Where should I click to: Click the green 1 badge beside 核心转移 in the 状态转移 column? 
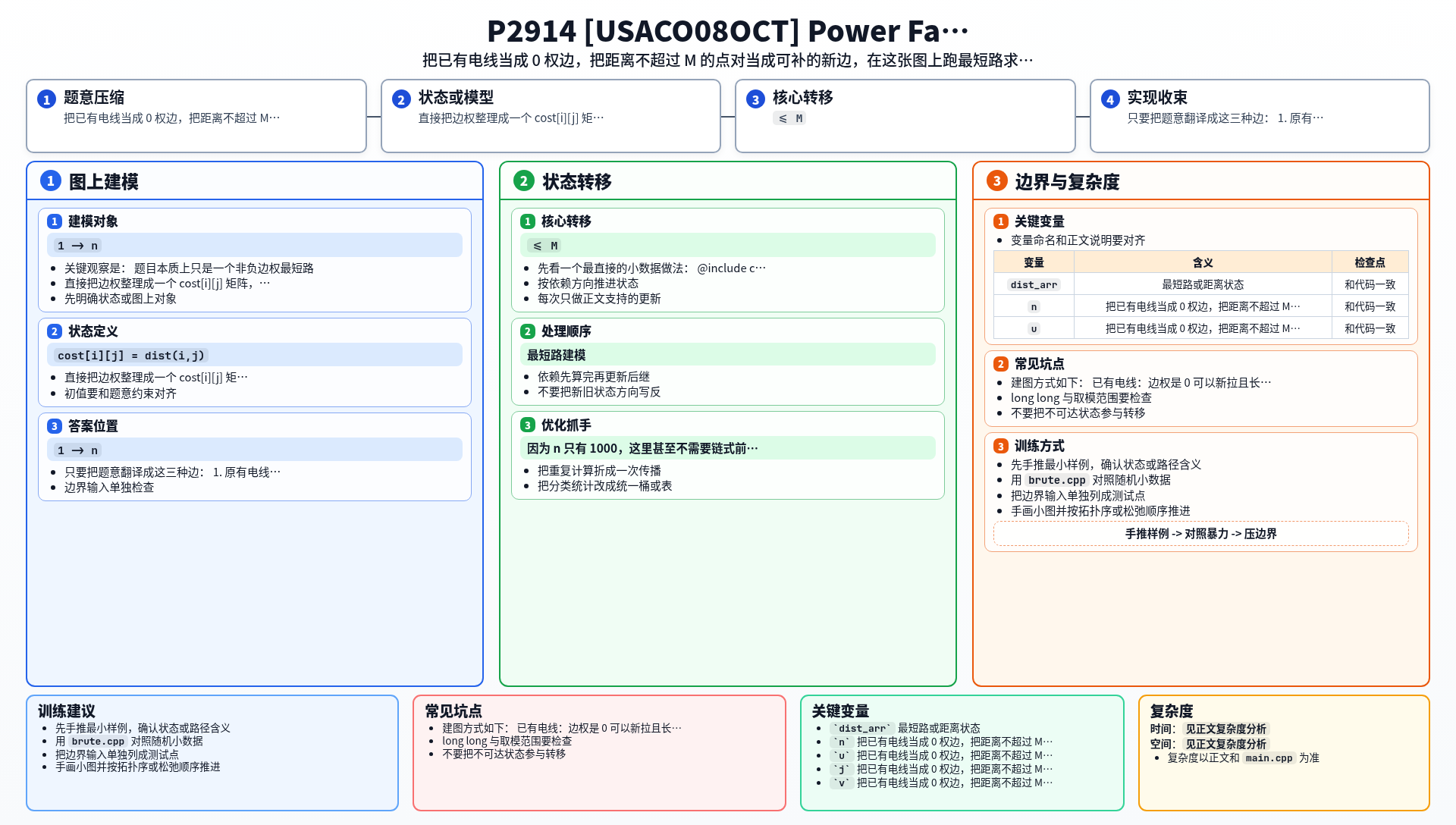tap(528, 221)
